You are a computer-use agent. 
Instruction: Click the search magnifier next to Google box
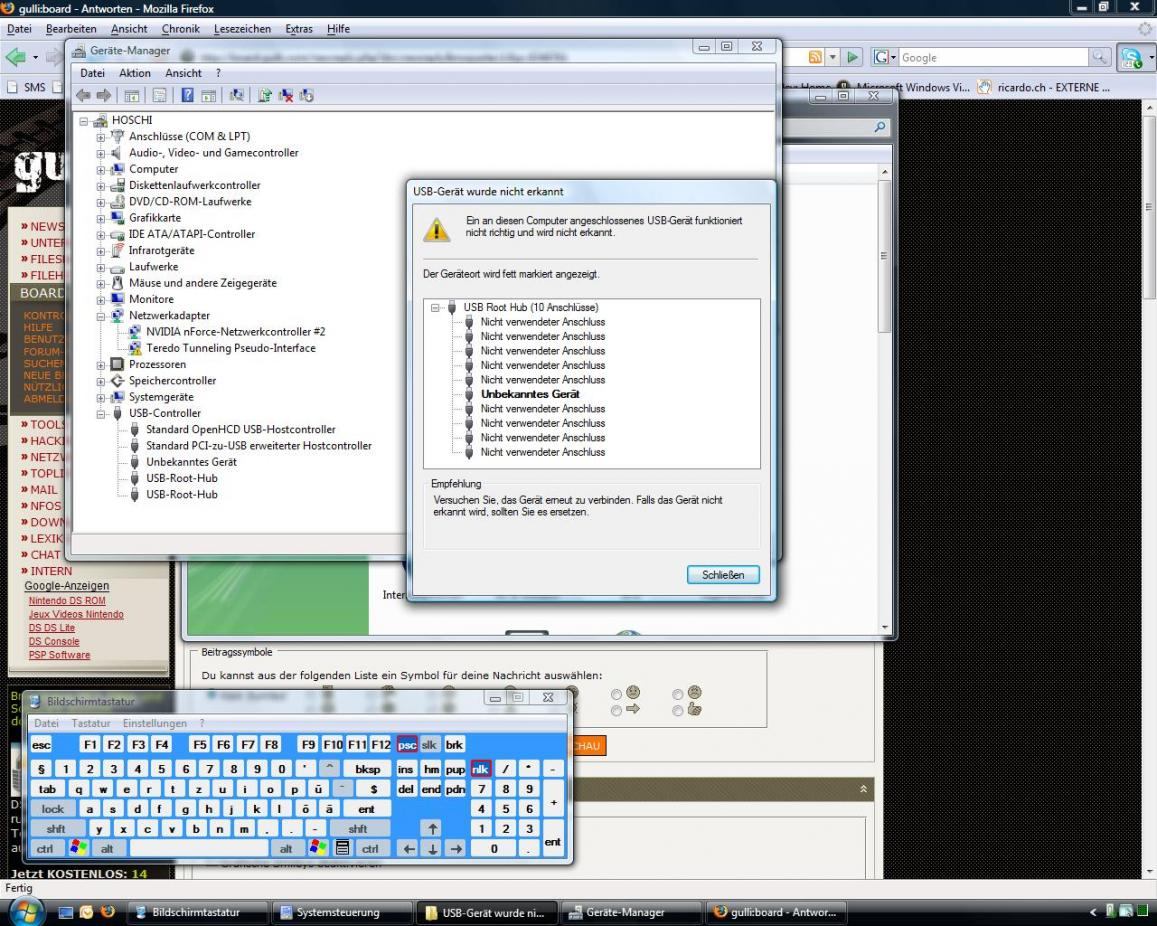1099,58
